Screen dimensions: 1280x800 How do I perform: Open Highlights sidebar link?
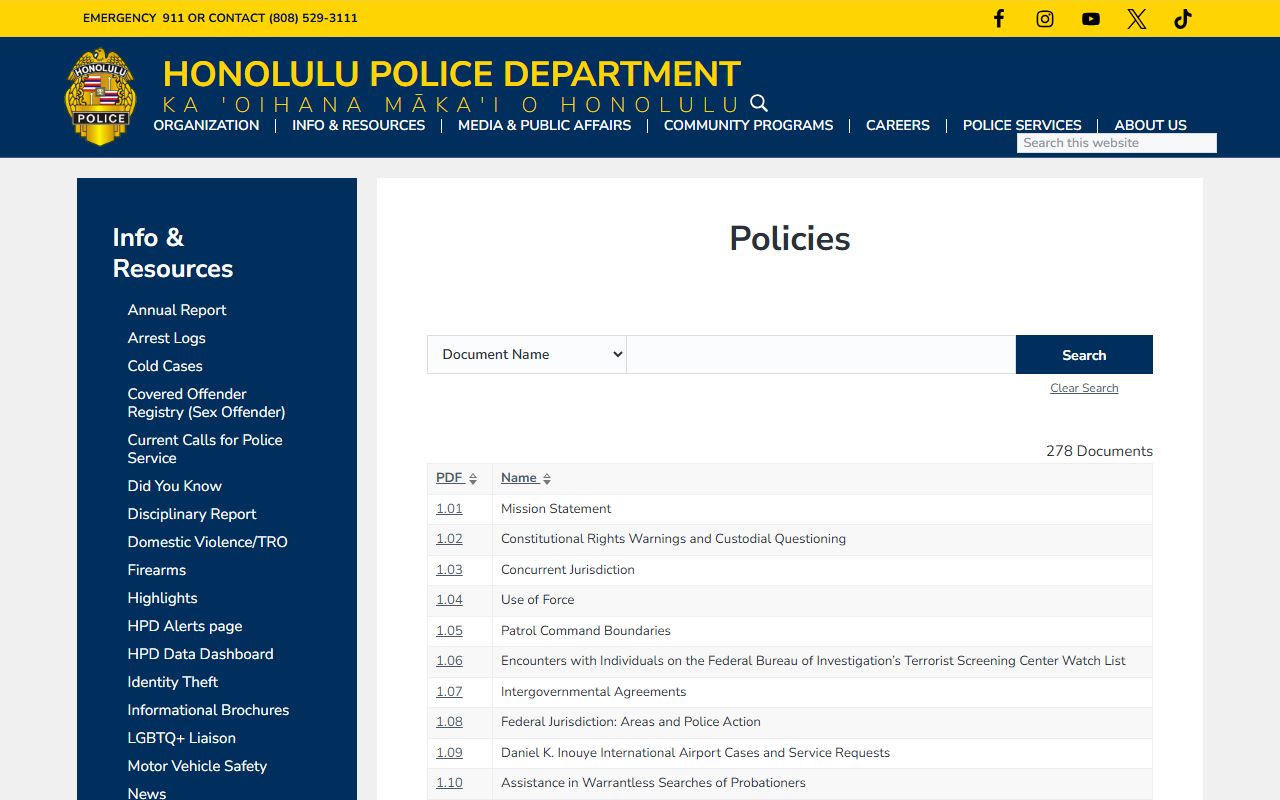tap(162, 598)
